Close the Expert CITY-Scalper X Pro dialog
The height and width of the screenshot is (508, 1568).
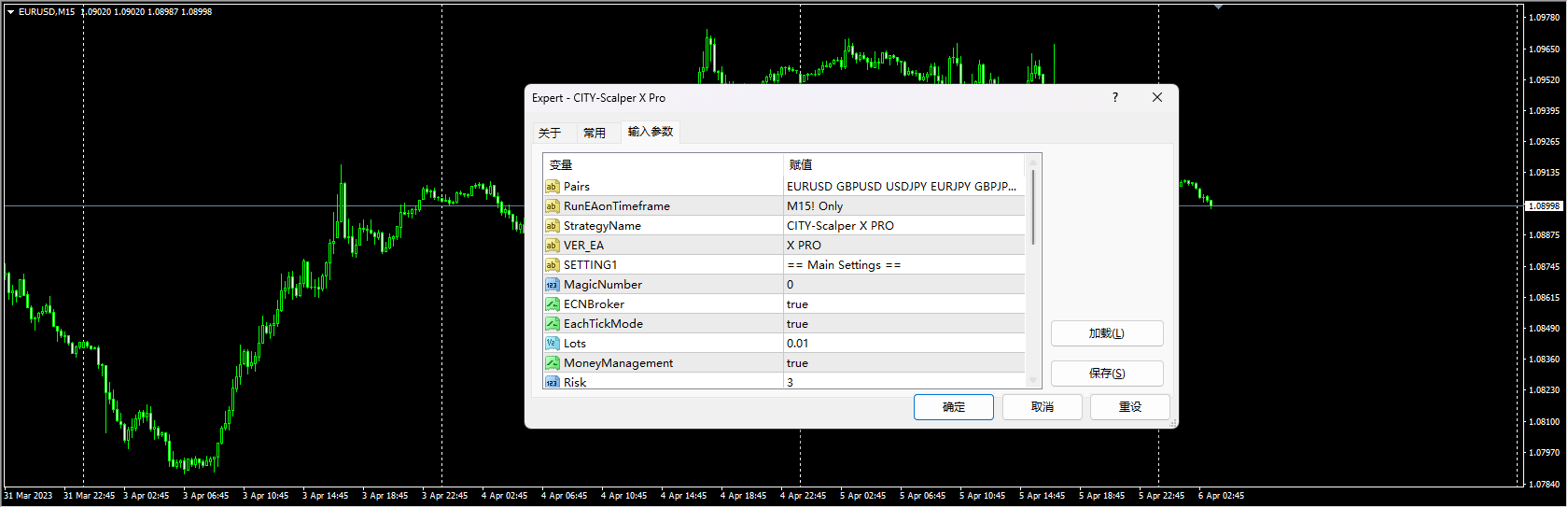click(x=1157, y=97)
